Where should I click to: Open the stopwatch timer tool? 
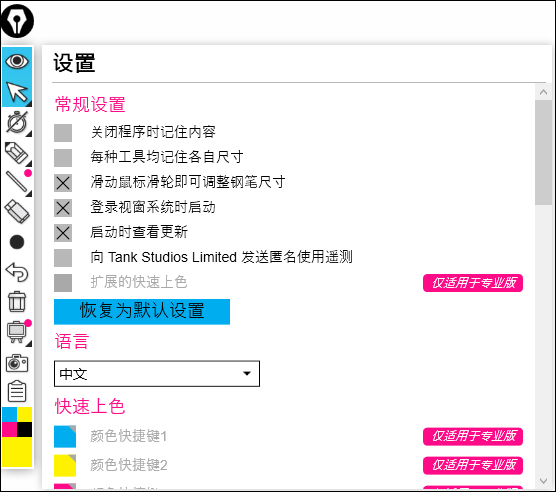click(x=17, y=122)
